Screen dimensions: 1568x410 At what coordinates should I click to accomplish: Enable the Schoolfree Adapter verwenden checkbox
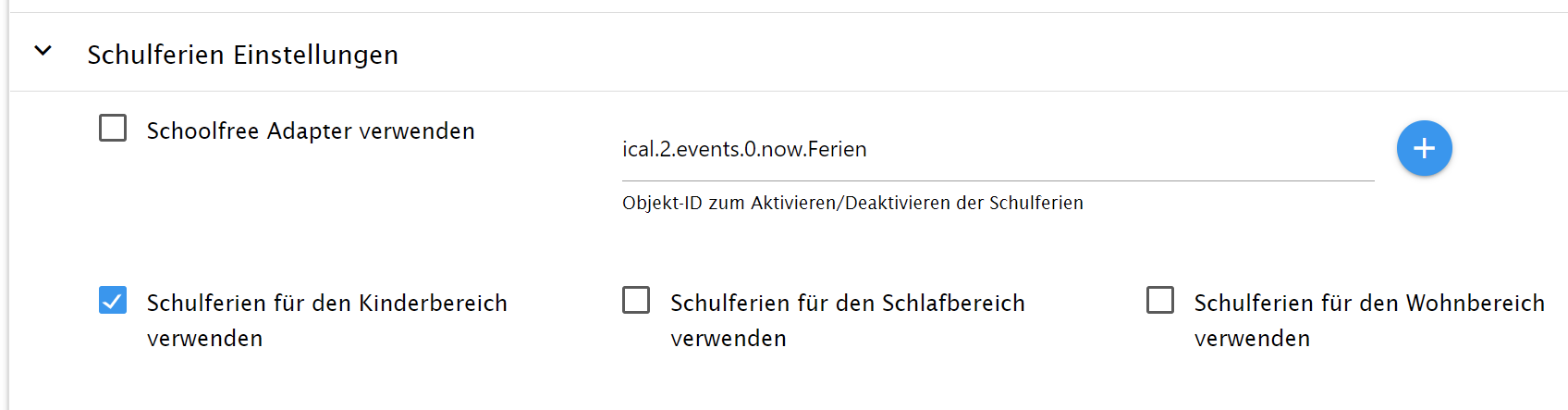113,128
